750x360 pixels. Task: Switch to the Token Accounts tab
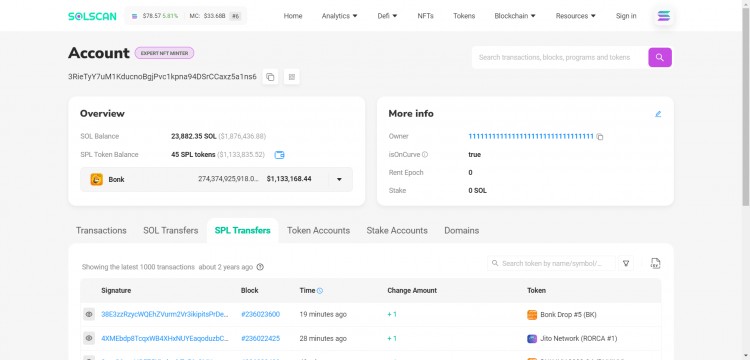tap(319, 230)
